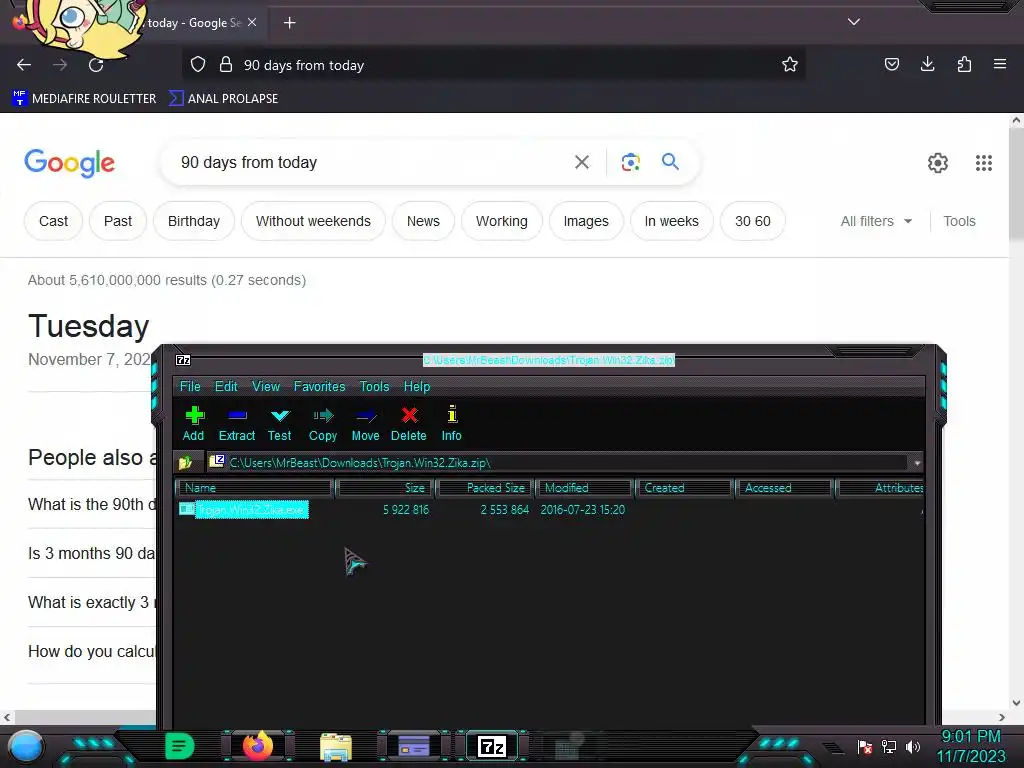Viewport: 1024px width, 768px height.
Task: Open 7-Zip Favorites menu
Action: (x=319, y=387)
